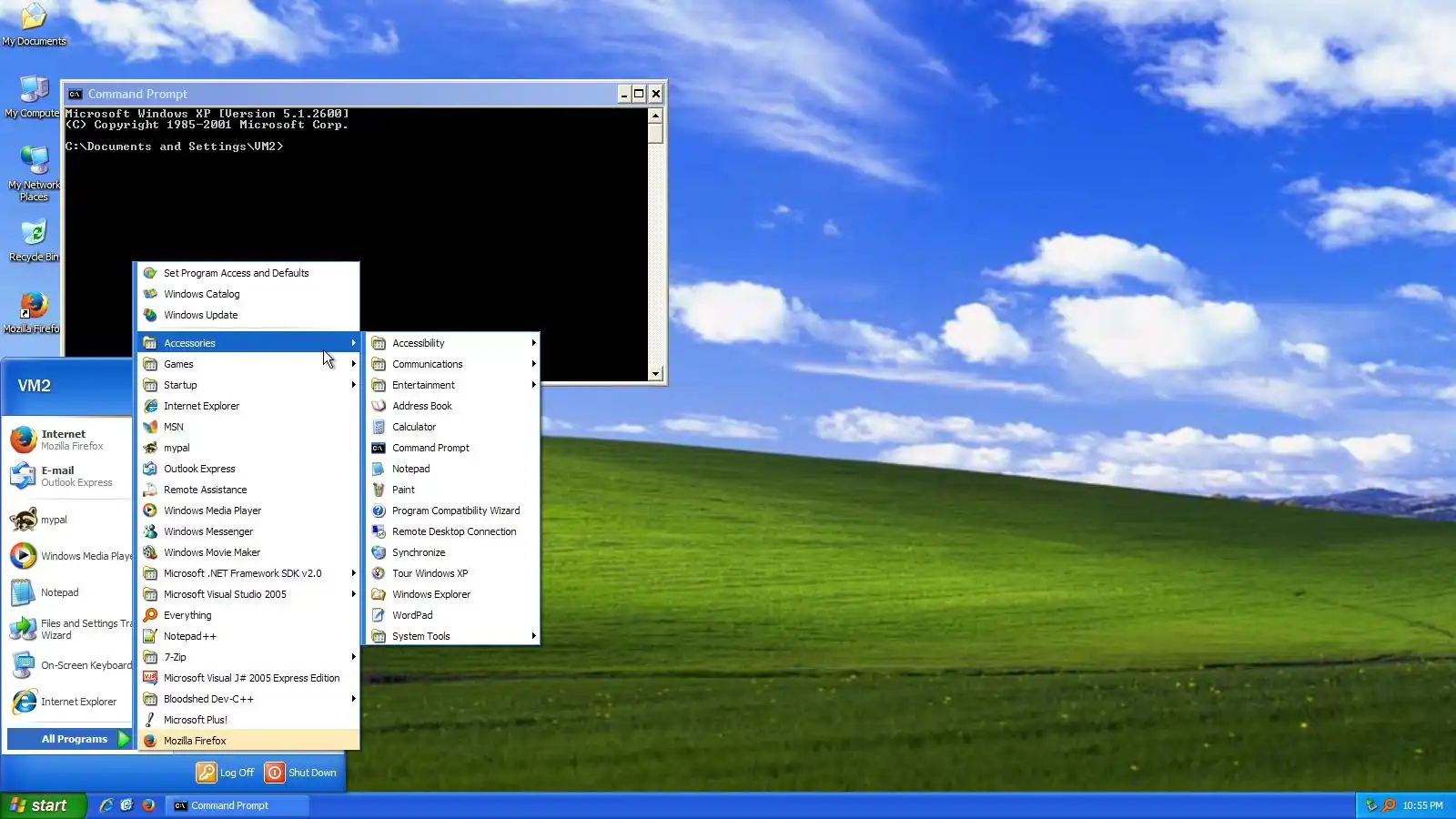Viewport: 1456px width, 819px height.
Task: Open pinned E-mail Outlook Express in Start menu
Action: pyautogui.click(x=68, y=476)
